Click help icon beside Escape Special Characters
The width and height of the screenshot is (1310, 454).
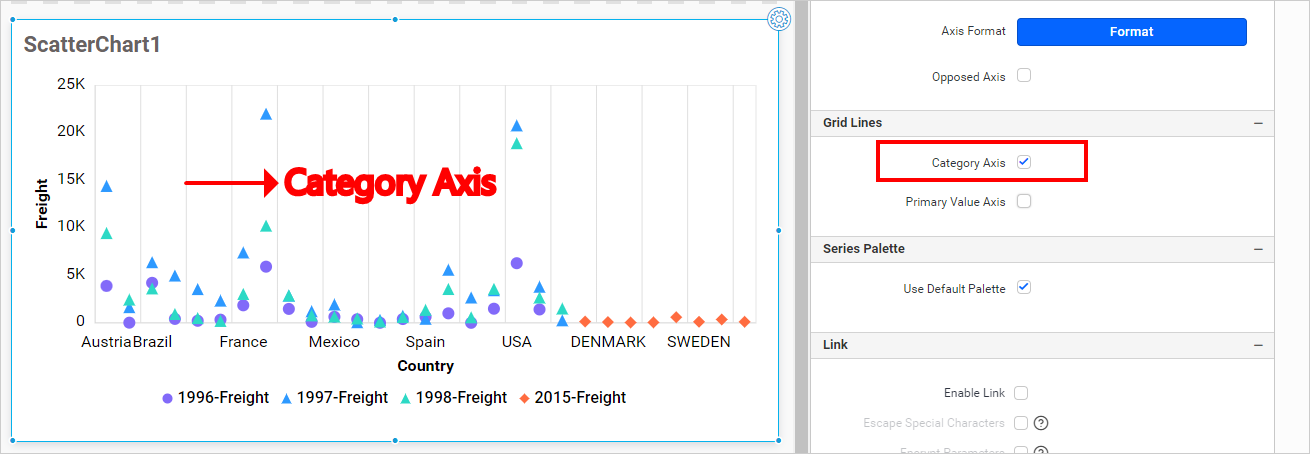[x=1040, y=423]
